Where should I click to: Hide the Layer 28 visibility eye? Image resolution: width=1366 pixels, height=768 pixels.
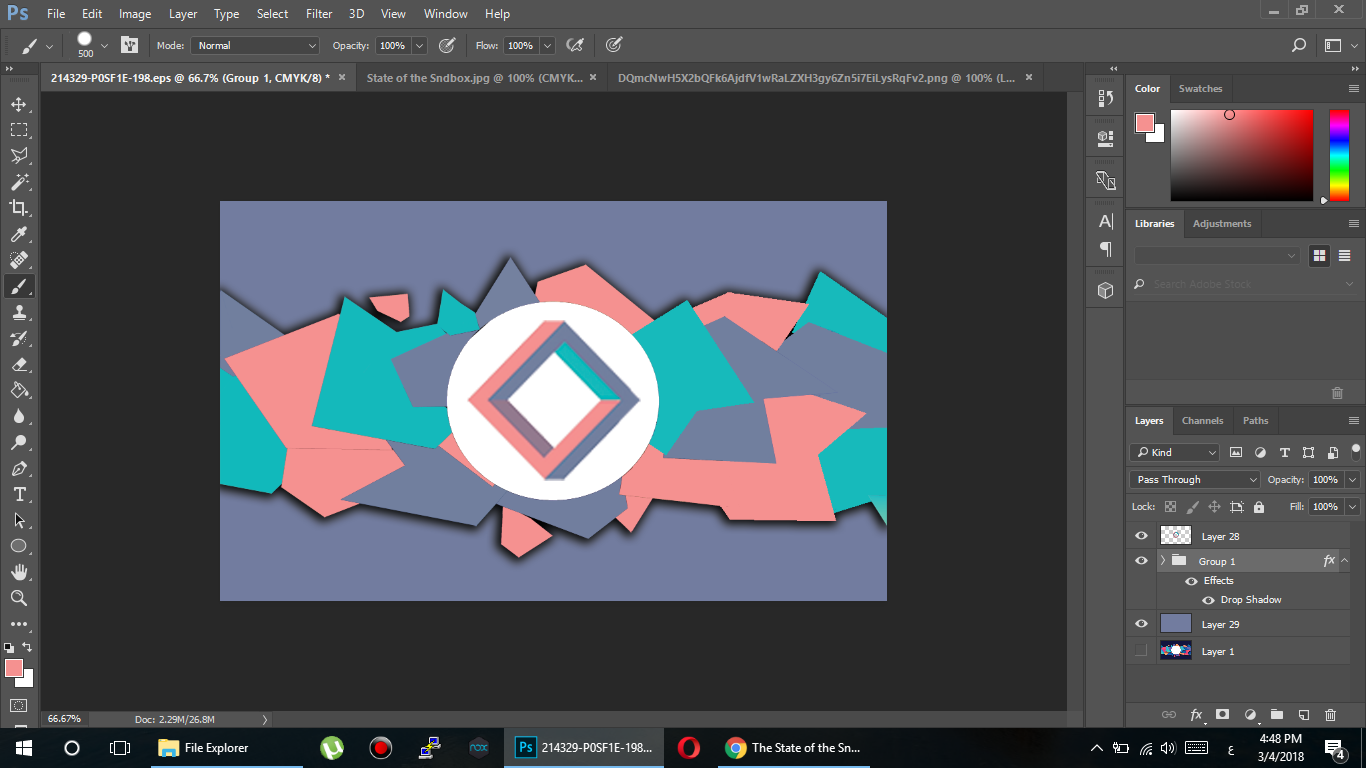coord(1141,535)
